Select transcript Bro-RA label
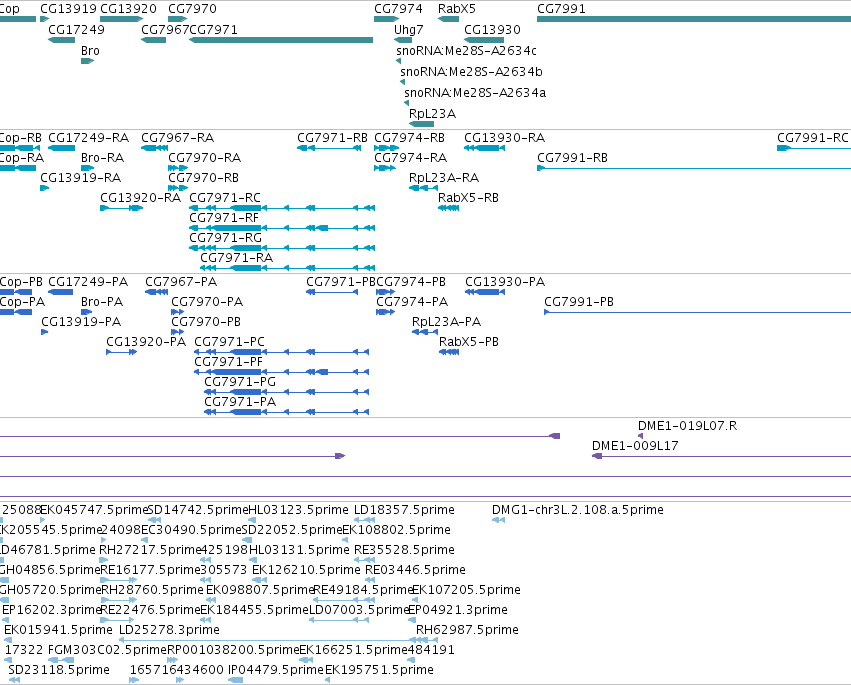The image size is (851, 685). click(x=102, y=157)
